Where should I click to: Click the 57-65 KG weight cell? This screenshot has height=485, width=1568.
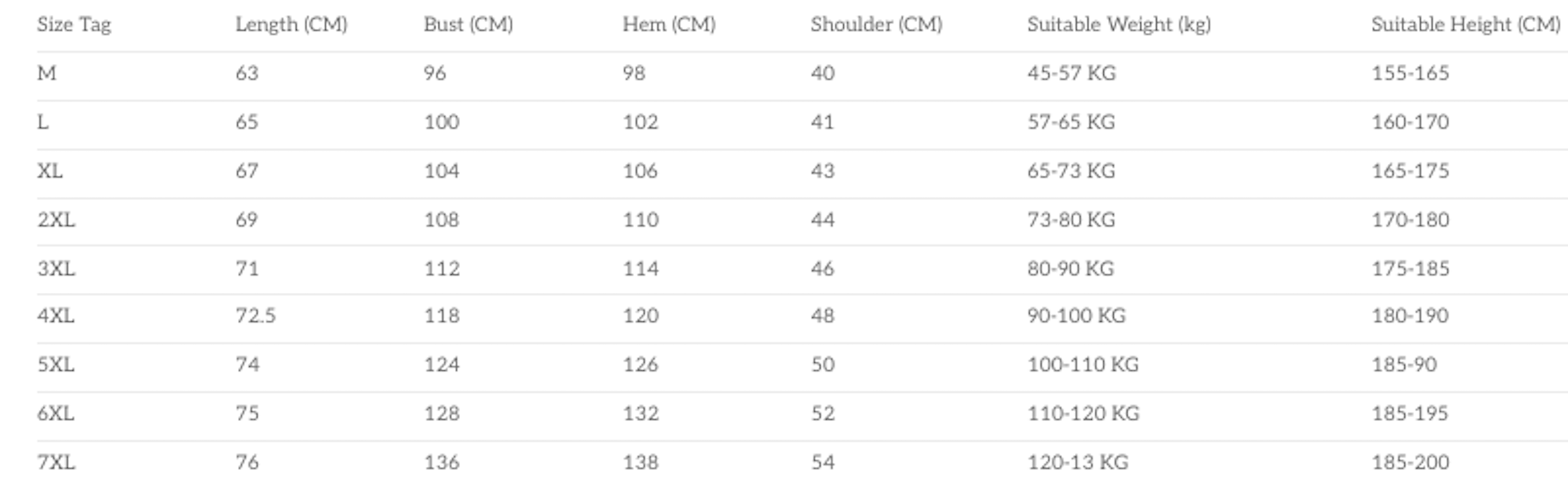(1071, 123)
